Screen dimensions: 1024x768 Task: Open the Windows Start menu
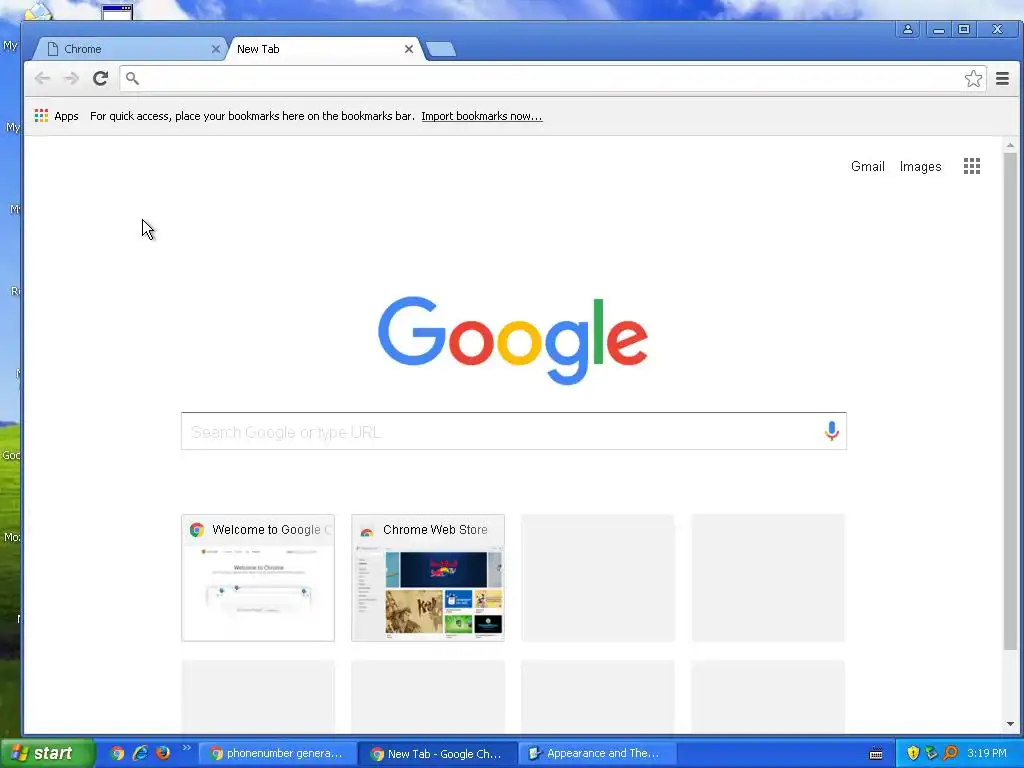coord(47,753)
